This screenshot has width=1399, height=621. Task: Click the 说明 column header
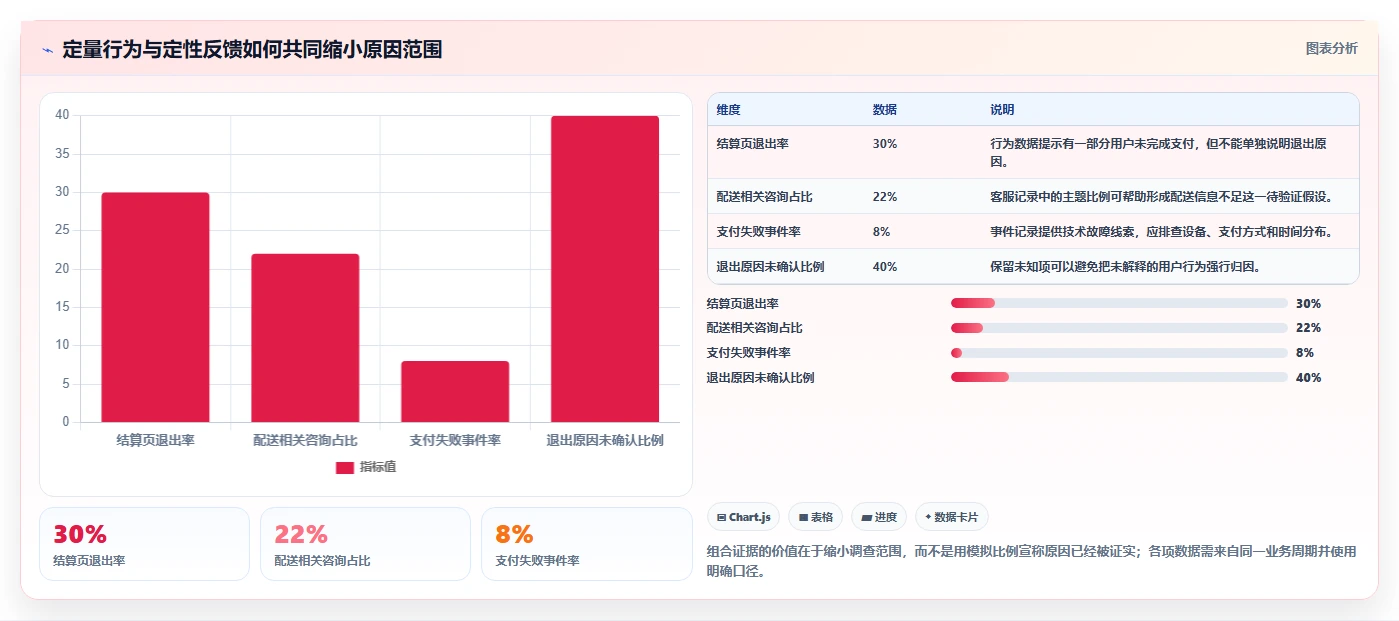(1002, 110)
